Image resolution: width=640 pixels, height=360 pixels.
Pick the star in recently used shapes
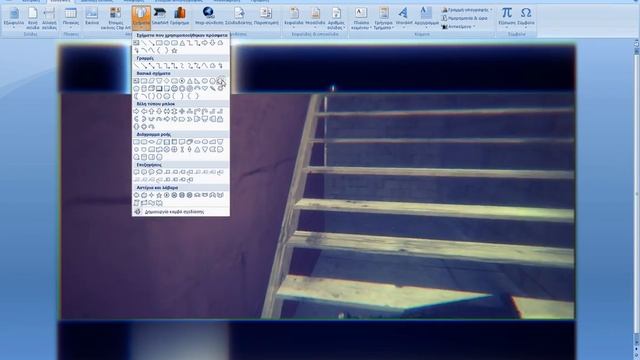point(174,51)
